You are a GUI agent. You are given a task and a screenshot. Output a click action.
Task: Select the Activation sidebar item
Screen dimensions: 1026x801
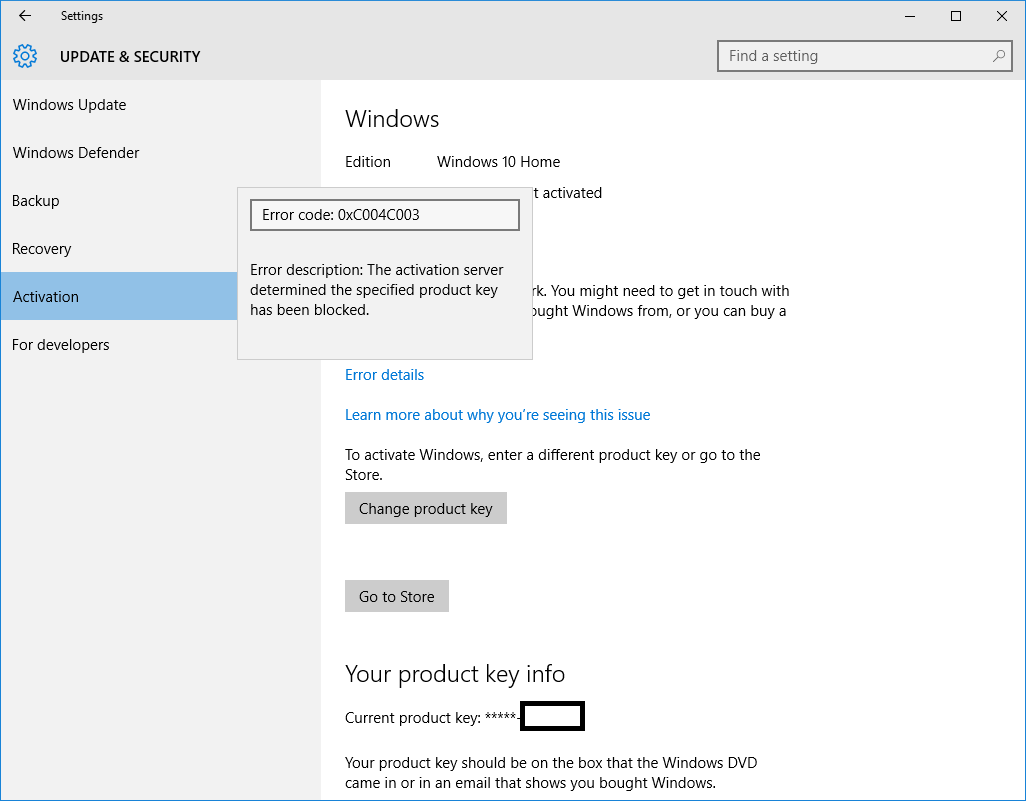[46, 297]
